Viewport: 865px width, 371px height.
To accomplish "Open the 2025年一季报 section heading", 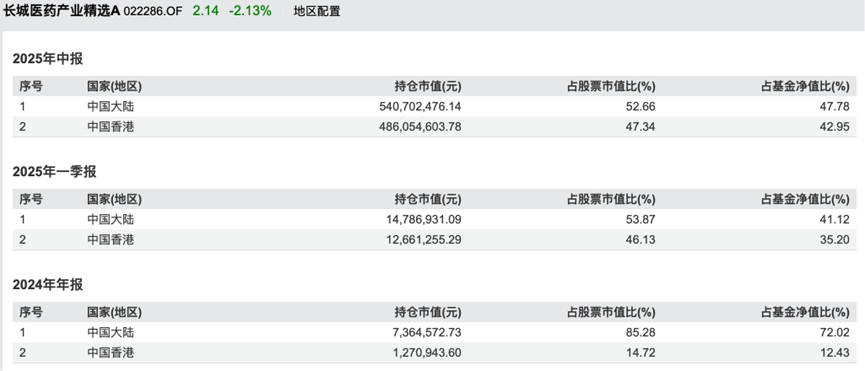I will click(55, 172).
